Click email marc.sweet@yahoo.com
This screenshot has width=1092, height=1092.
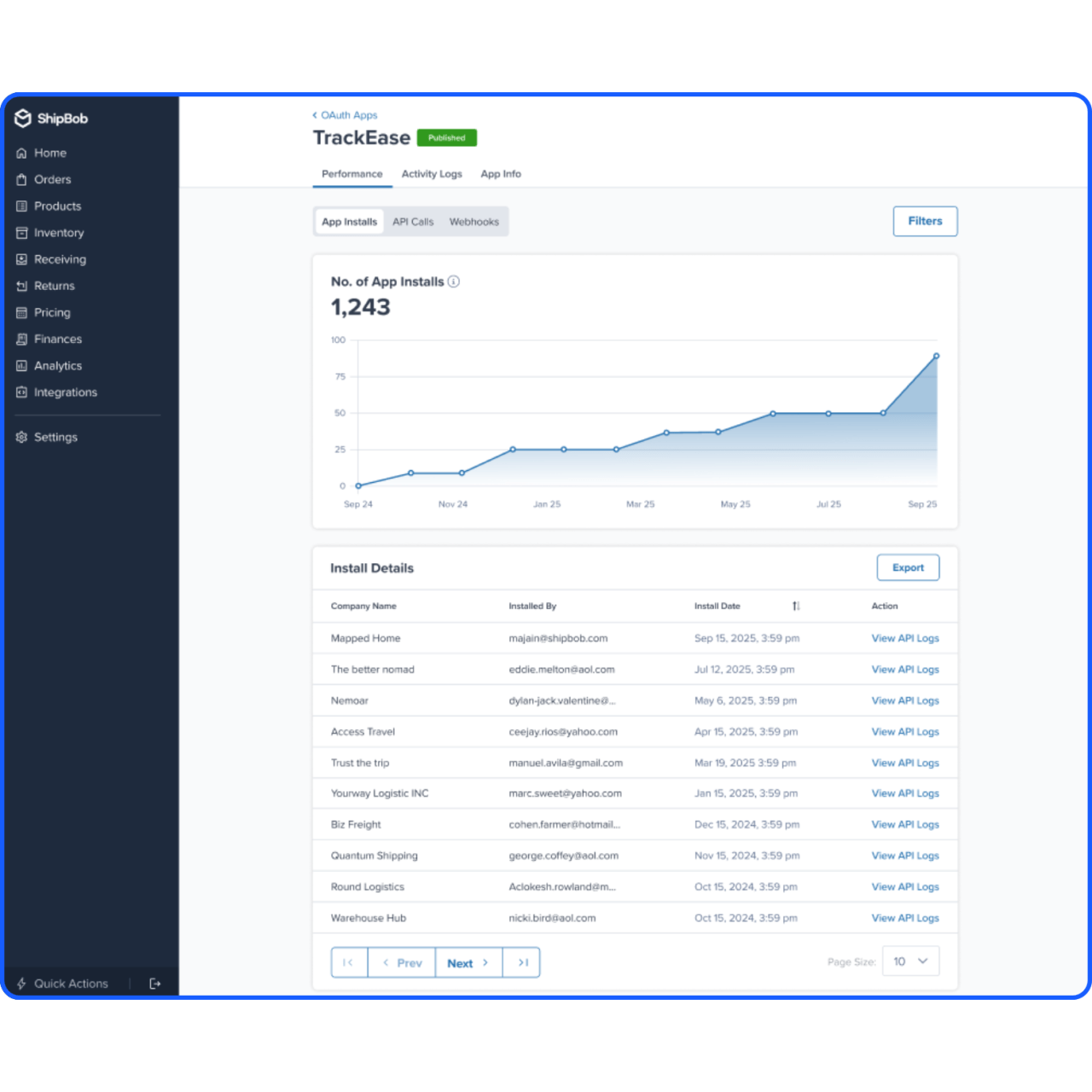pos(565,793)
